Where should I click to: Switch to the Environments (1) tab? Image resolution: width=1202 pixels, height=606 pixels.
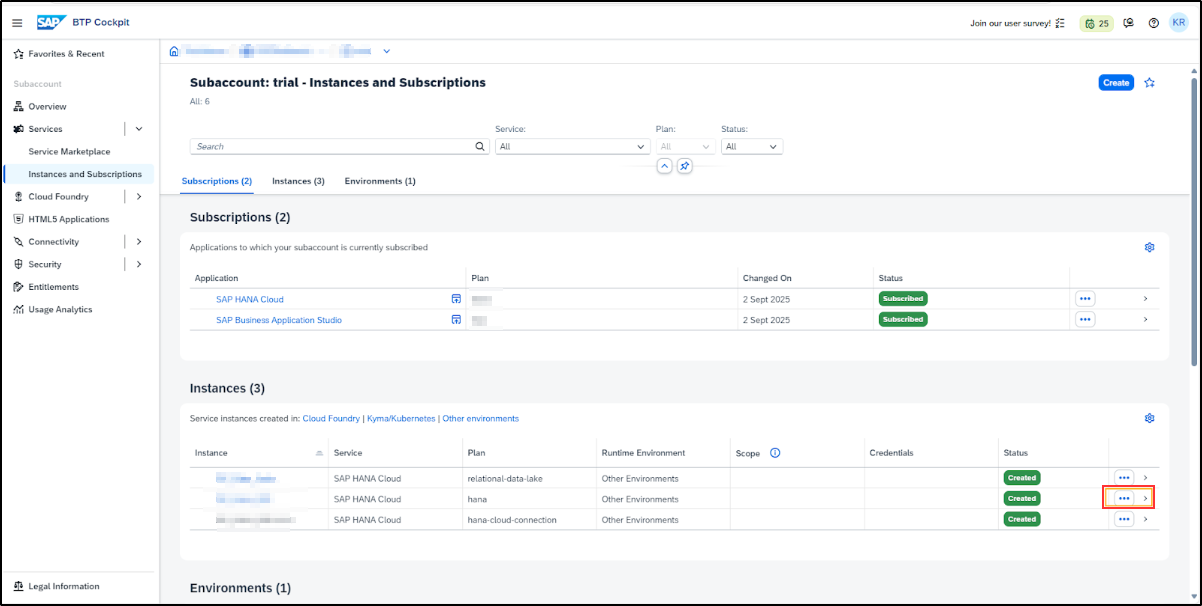pyautogui.click(x=380, y=181)
